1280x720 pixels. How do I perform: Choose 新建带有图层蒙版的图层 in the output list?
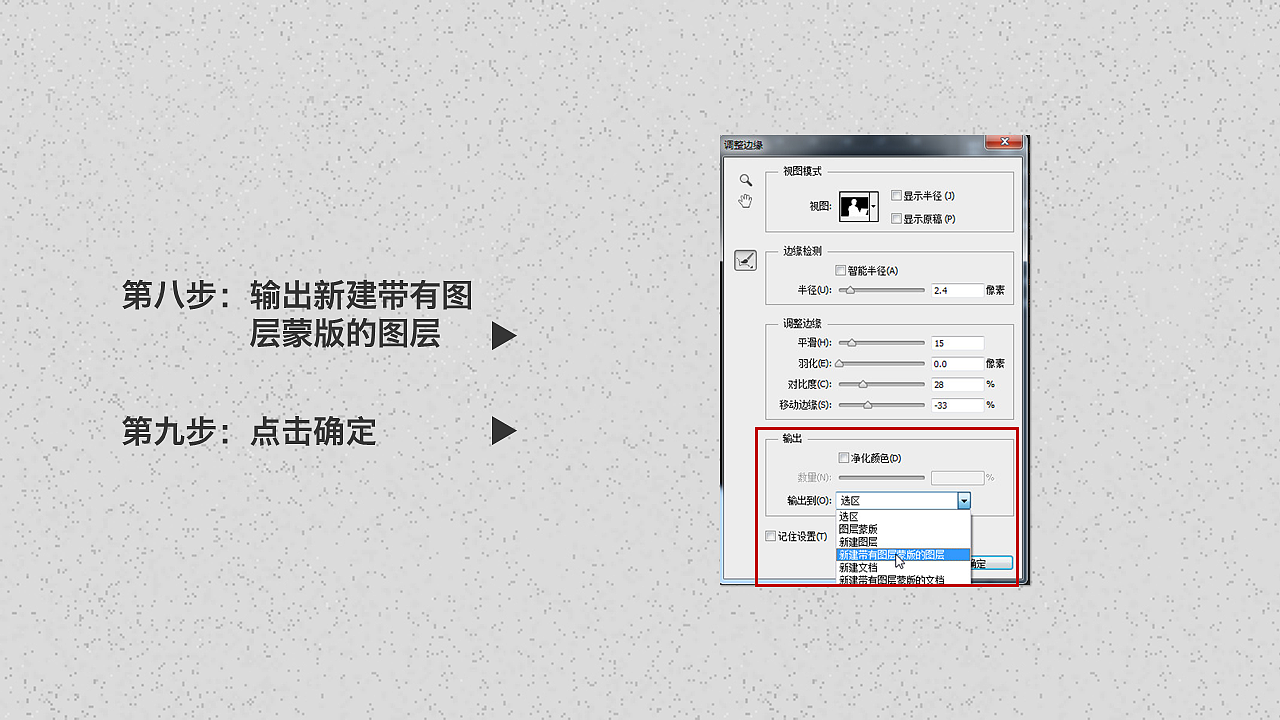point(903,554)
